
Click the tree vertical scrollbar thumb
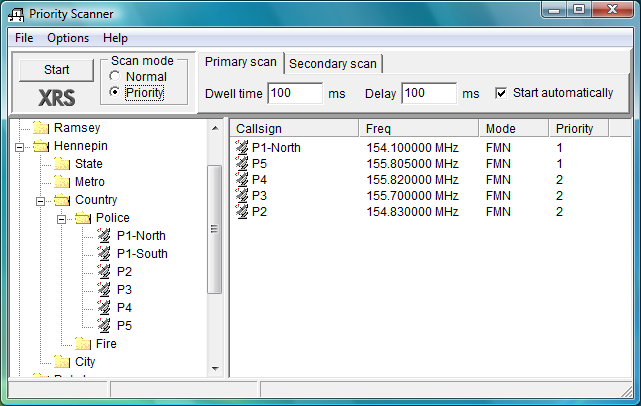point(215,229)
